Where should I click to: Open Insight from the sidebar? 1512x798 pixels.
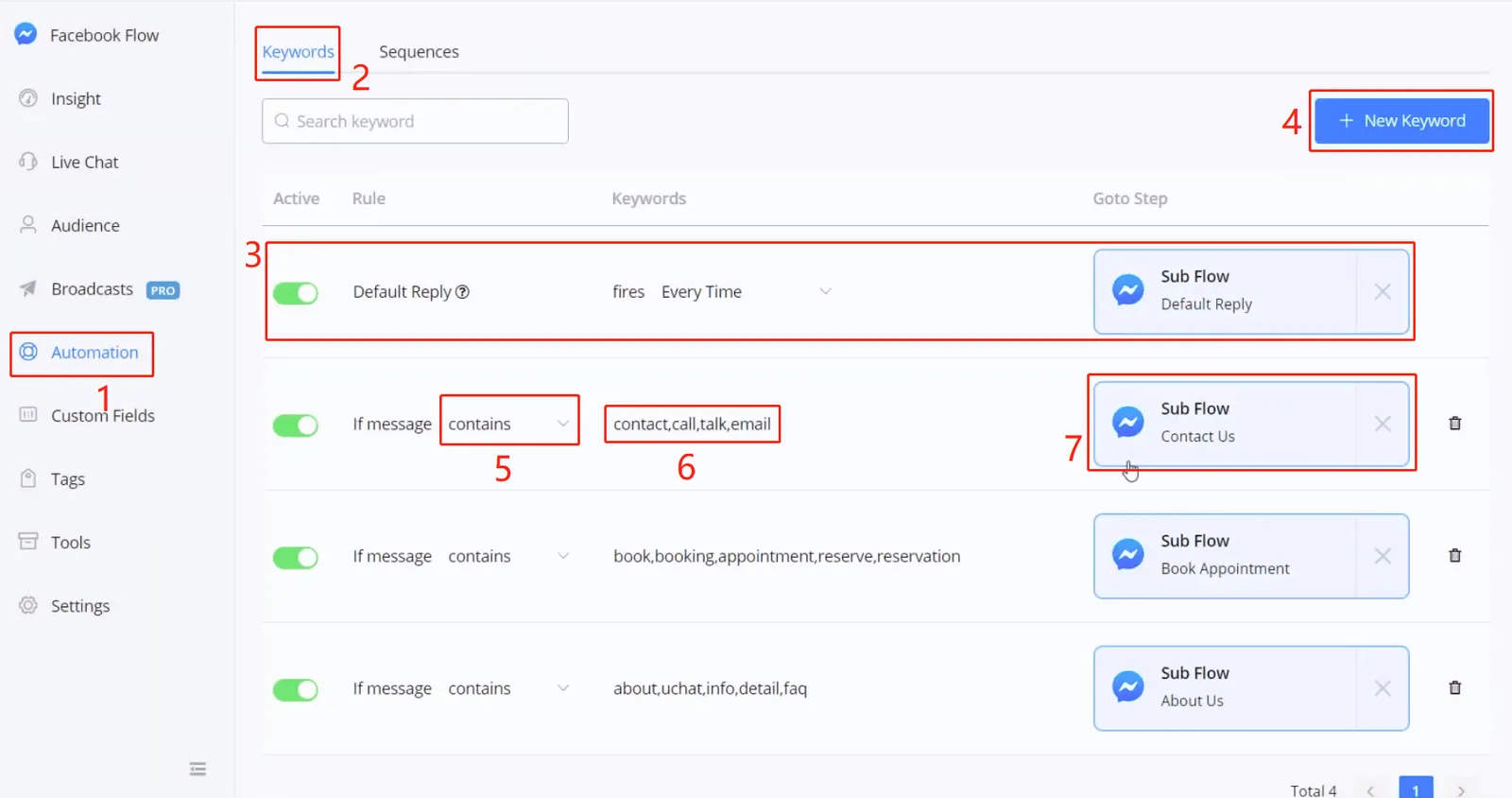point(76,98)
